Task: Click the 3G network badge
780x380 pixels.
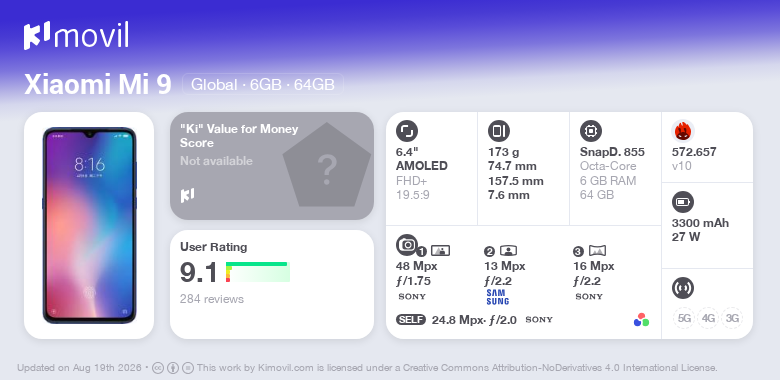Action: coord(732,318)
